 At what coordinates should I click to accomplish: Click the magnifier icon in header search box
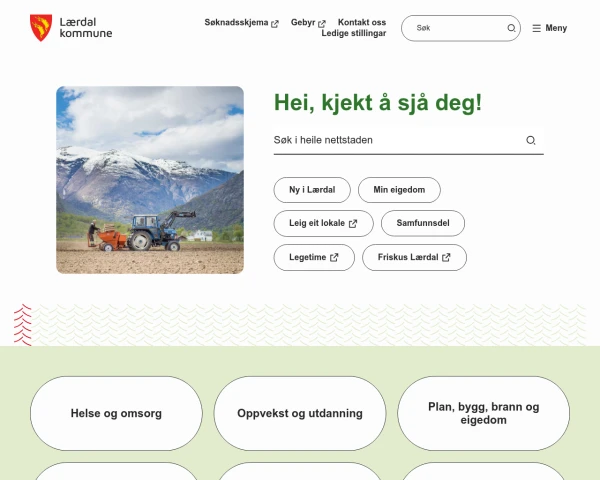[511, 28]
